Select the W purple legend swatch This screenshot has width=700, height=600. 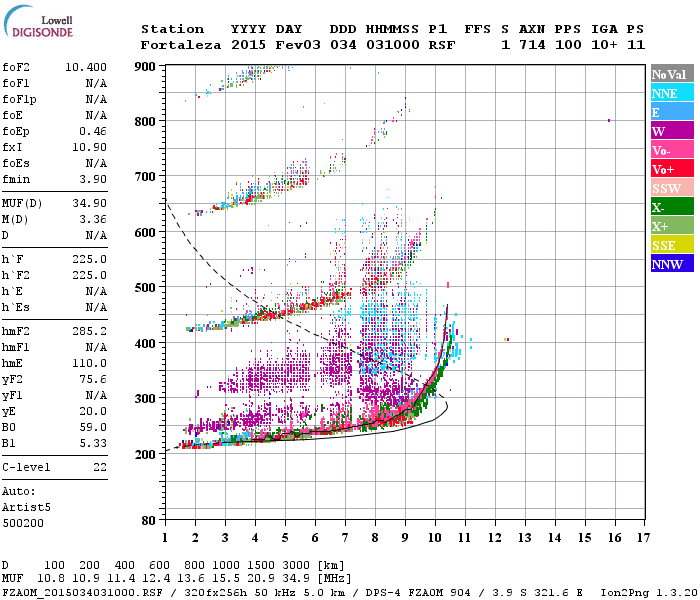pyautogui.click(x=672, y=131)
